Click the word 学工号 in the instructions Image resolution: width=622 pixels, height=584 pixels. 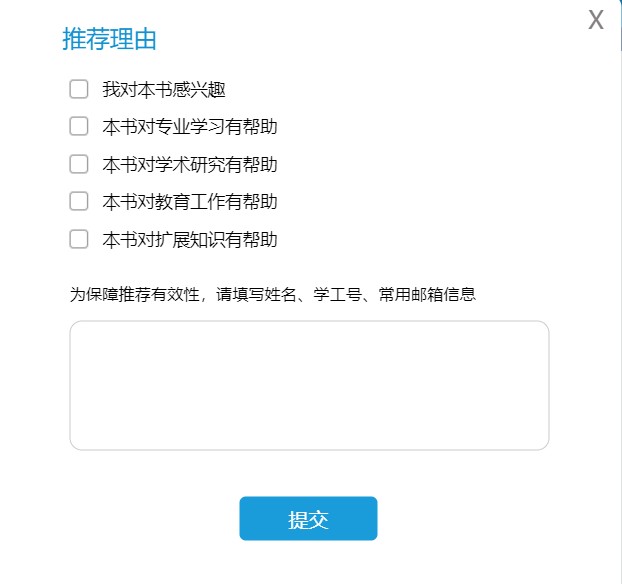(337, 294)
